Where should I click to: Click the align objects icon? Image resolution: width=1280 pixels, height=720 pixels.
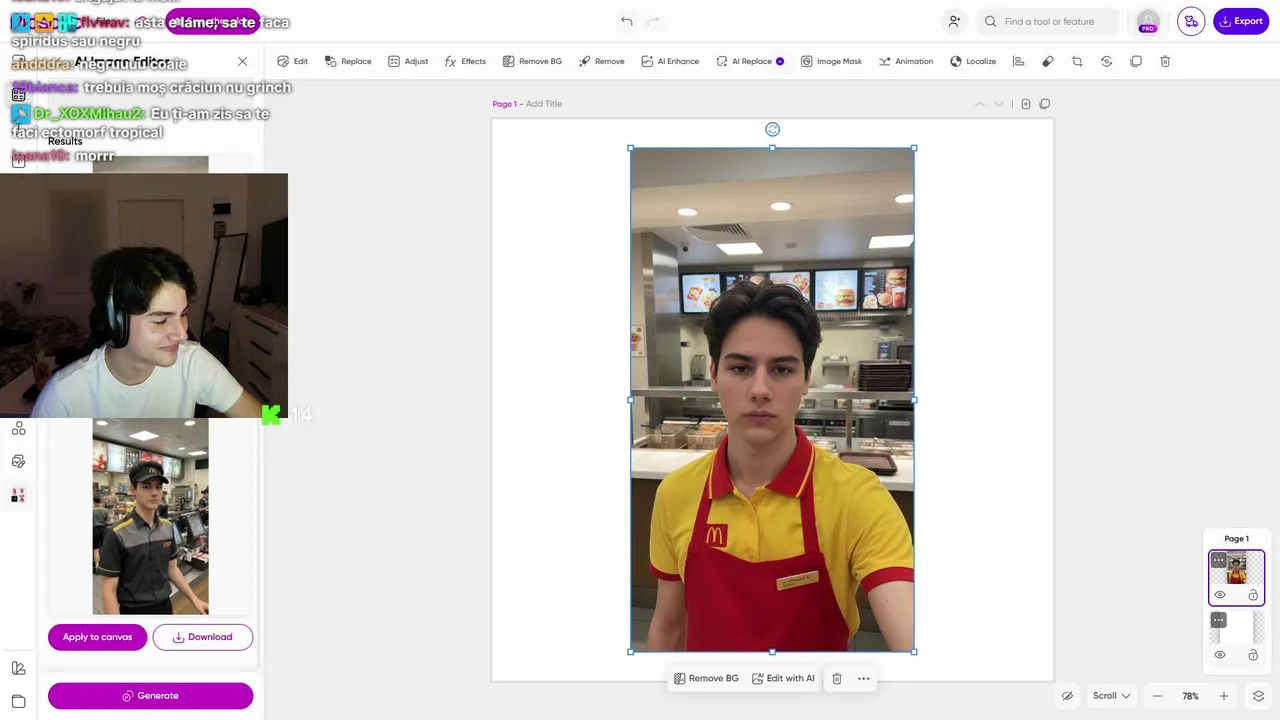click(1018, 61)
